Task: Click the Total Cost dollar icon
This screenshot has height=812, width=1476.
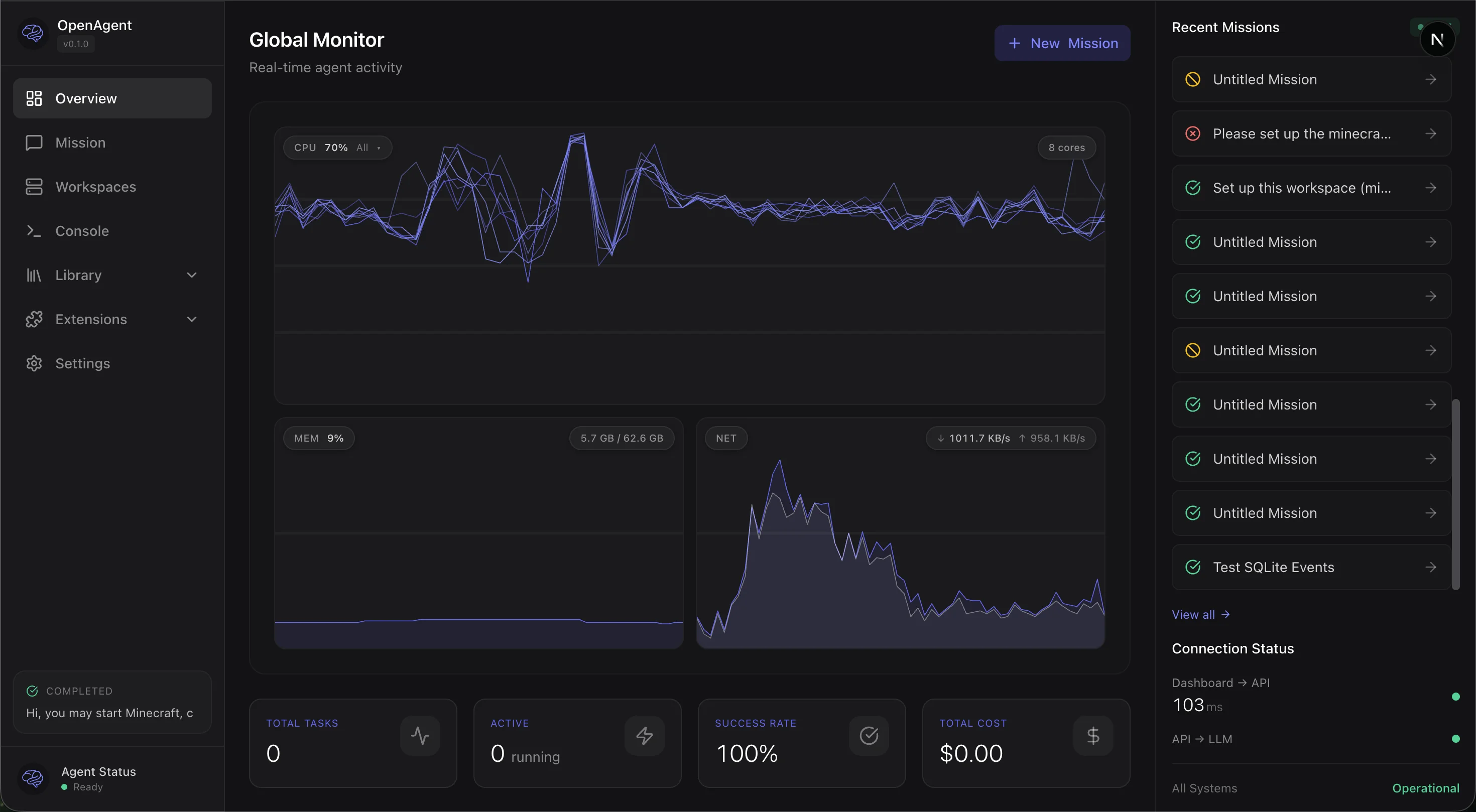Action: tap(1092, 735)
